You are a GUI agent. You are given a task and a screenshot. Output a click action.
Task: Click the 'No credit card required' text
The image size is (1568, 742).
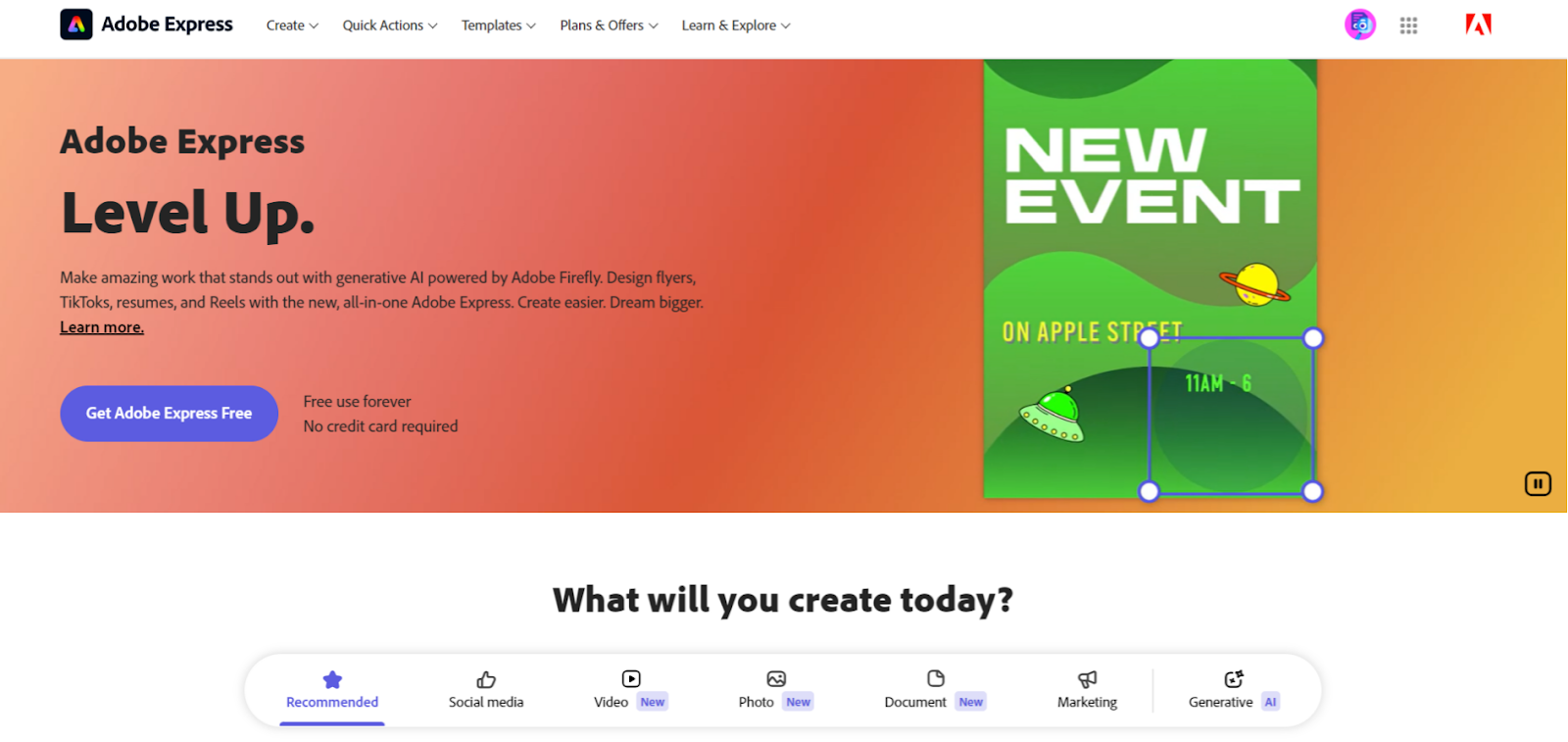[380, 426]
